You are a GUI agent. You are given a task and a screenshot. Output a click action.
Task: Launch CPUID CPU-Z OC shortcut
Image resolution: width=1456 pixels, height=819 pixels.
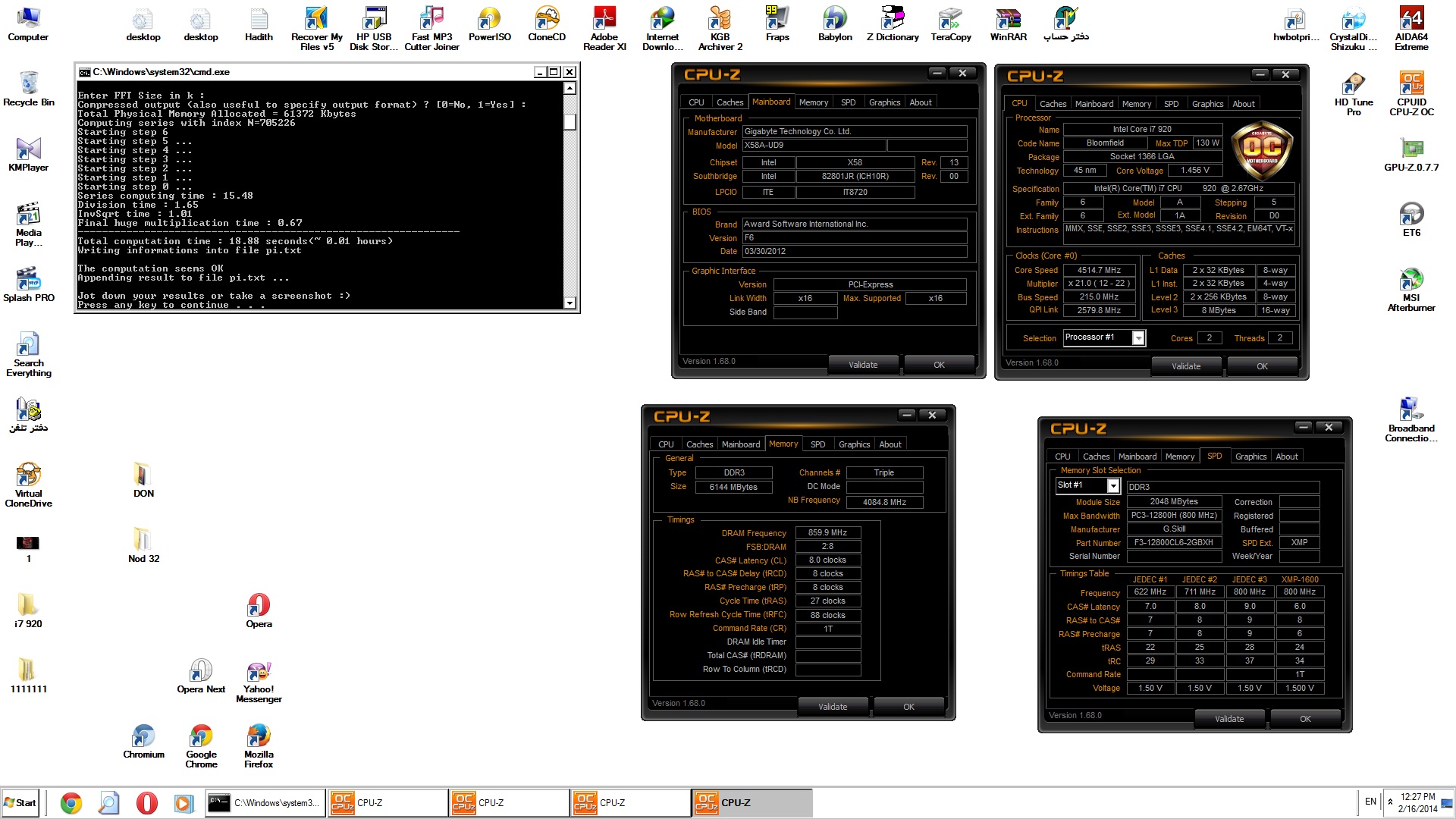pyautogui.click(x=1411, y=94)
